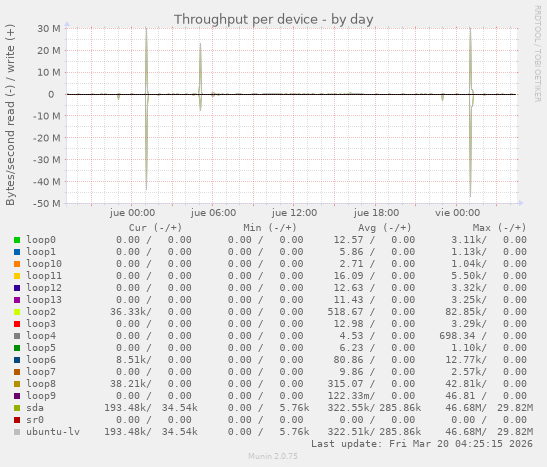547x467 pixels.
Task: Select the sr0 legend label
Action: pyautogui.click(x=35, y=420)
